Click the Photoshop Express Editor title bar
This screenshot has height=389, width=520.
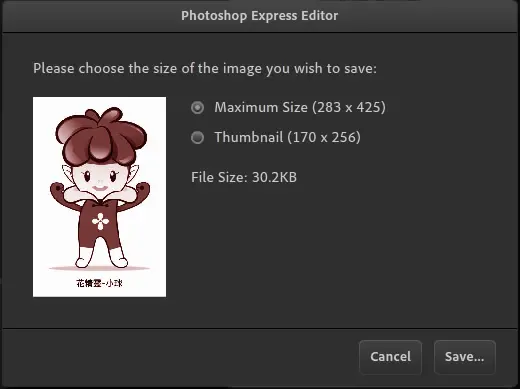click(260, 16)
